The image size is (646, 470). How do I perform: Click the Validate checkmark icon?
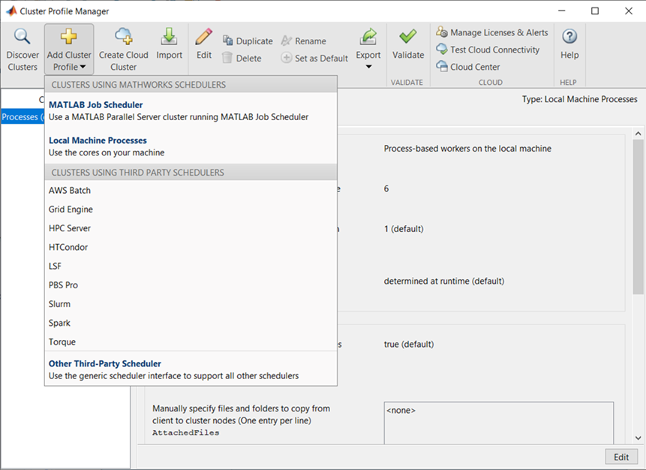tap(407, 38)
